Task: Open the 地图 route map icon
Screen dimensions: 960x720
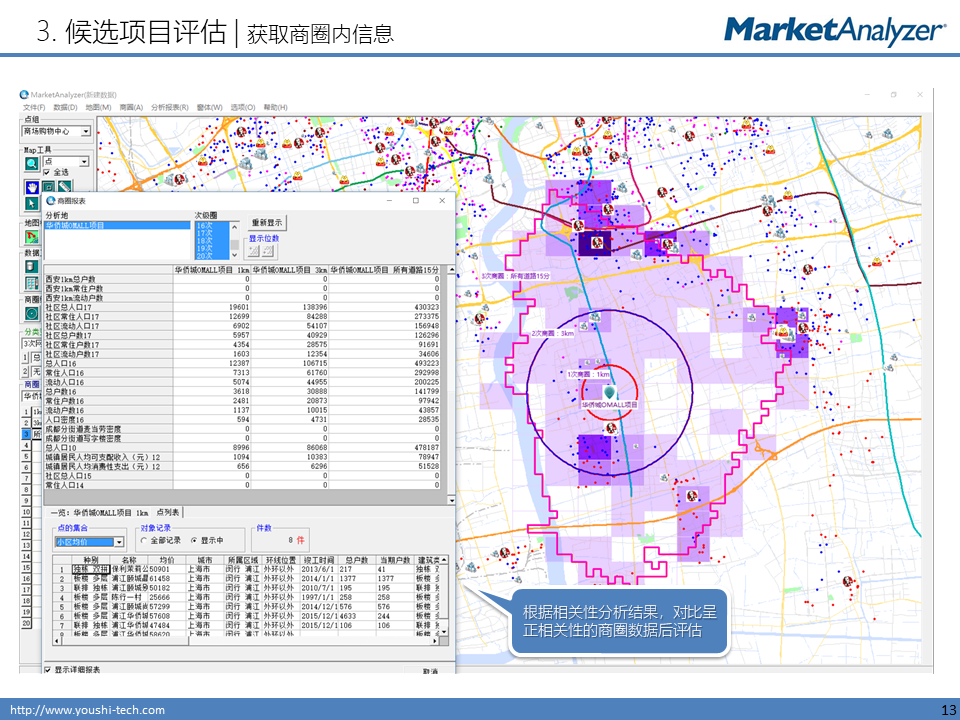Action: pos(32,237)
